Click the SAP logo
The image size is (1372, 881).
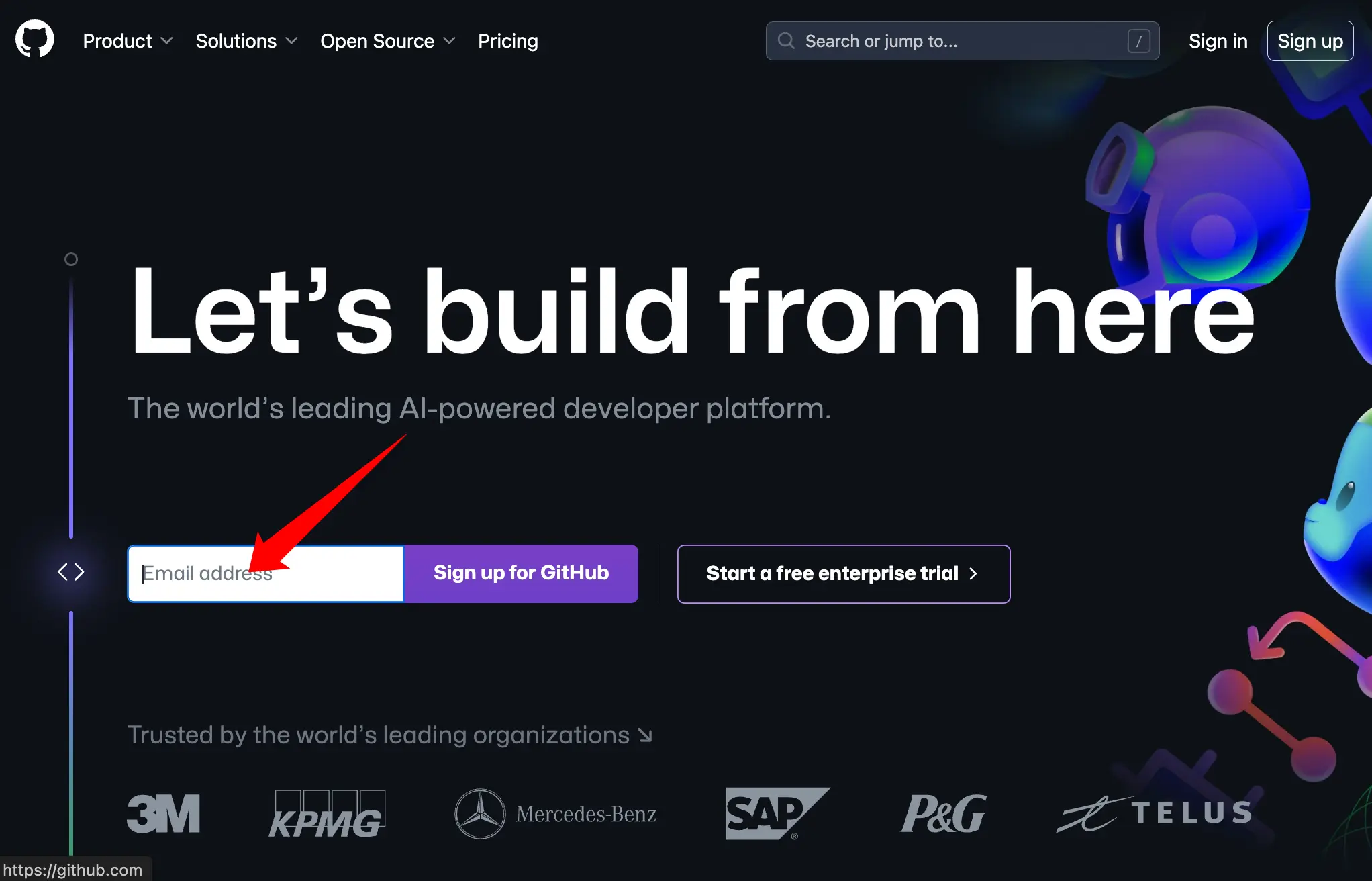tap(777, 814)
